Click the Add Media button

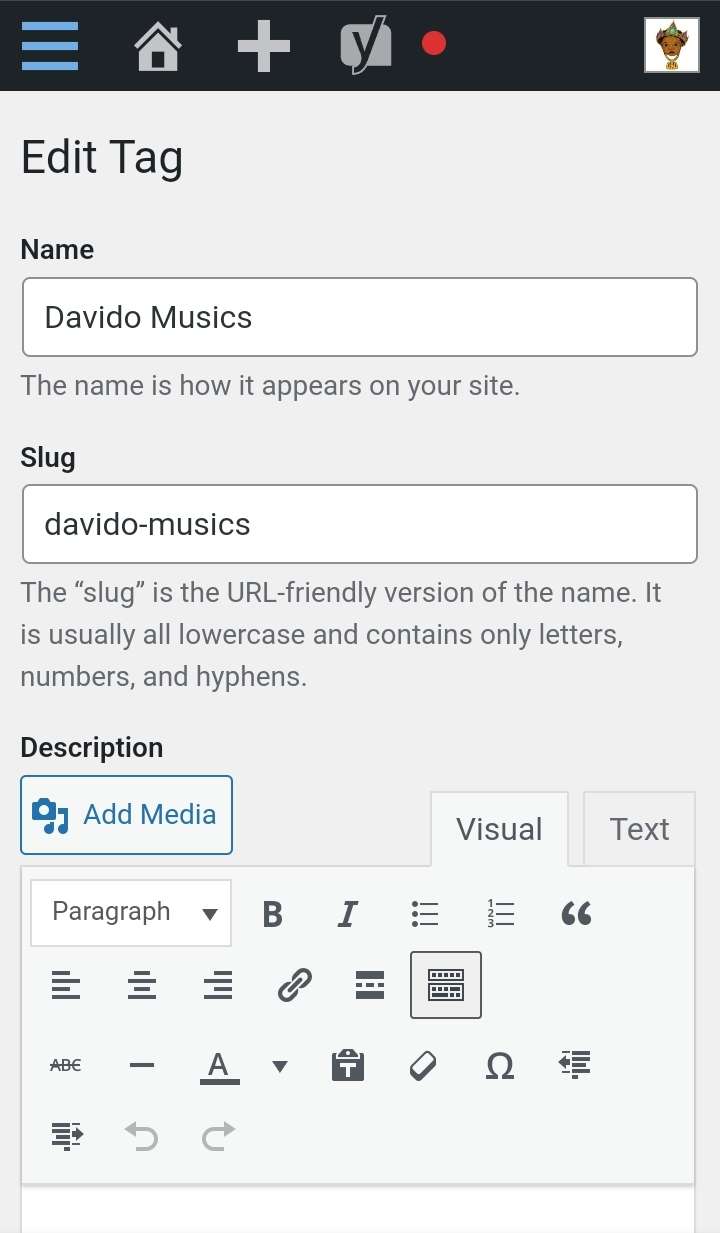click(126, 815)
